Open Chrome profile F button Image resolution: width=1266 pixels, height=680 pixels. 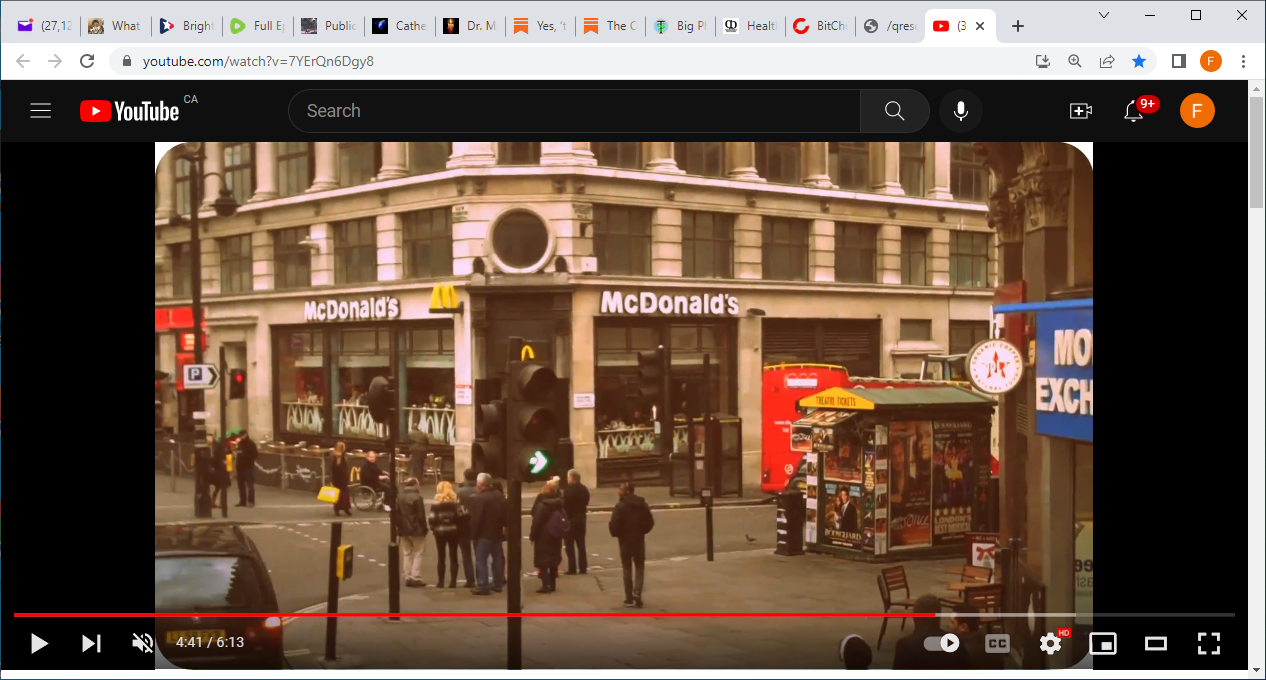pos(1211,61)
